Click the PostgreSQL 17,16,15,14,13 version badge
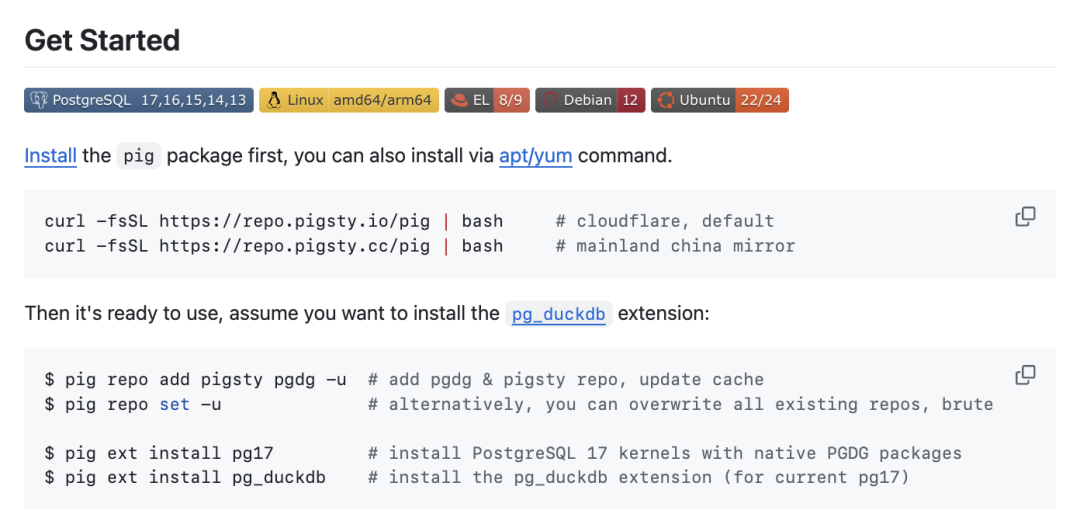 (x=193, y=100)
